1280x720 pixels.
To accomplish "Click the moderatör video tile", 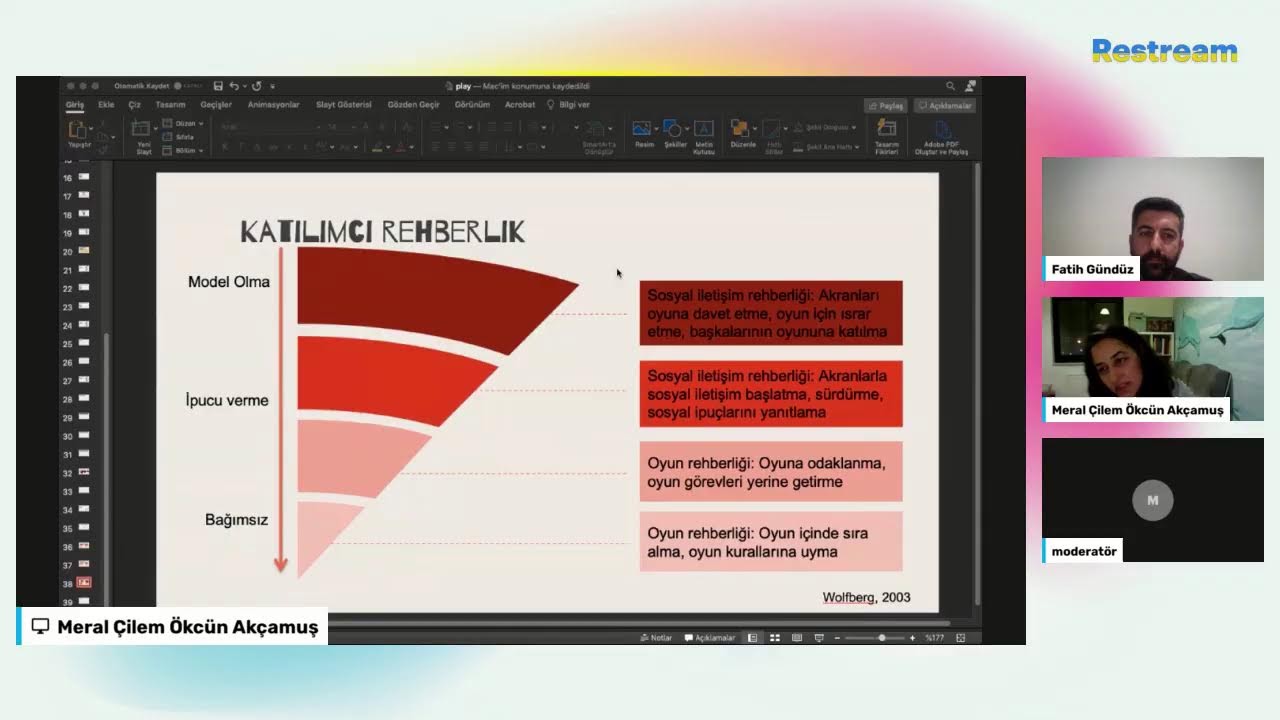I will [1153, 500].
